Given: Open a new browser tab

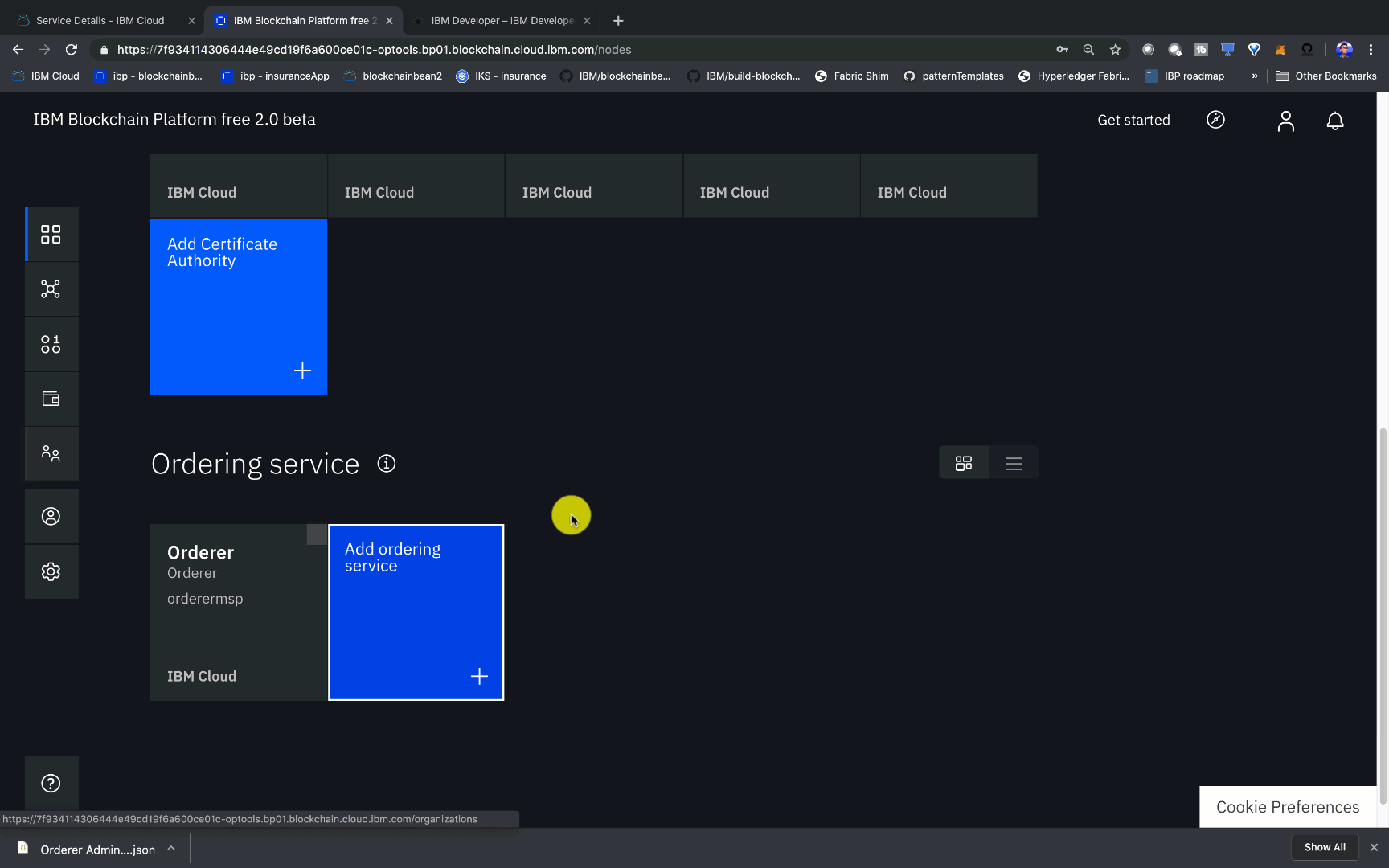Looking at the screenshot, I should (618, 21).
